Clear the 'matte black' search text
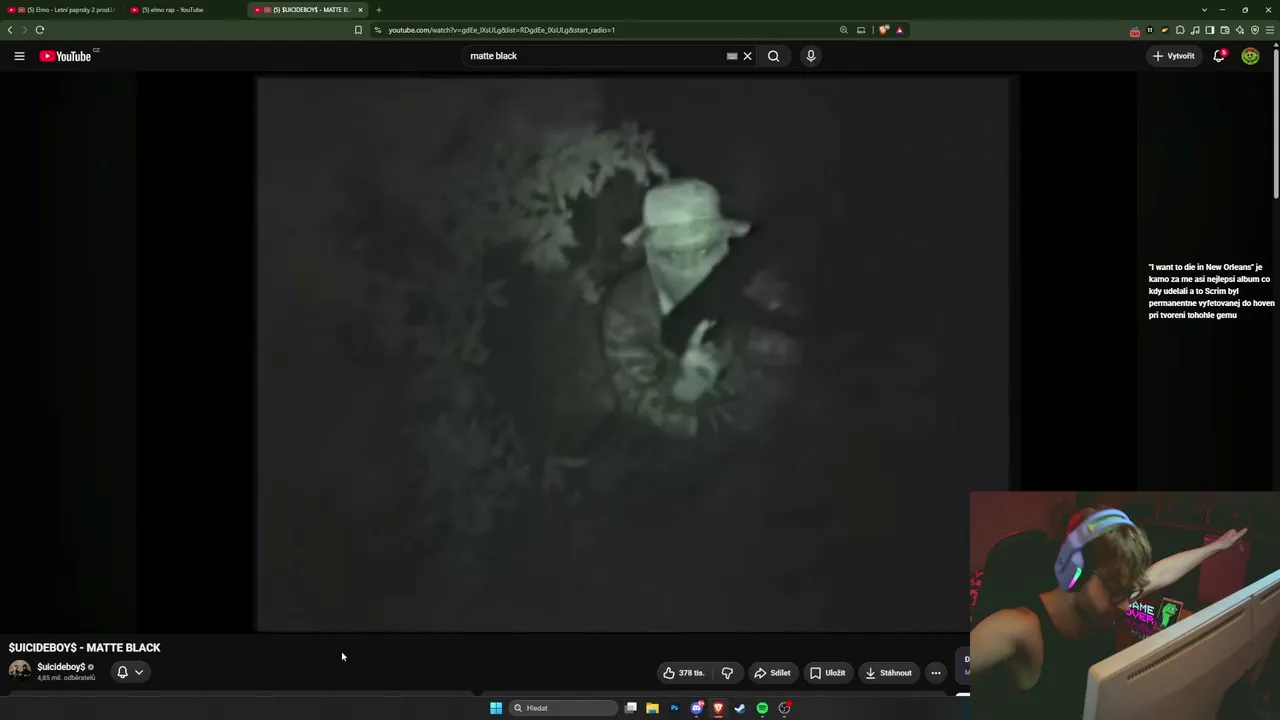Viewport: 1280px width, 720px height. coord(747,56)
